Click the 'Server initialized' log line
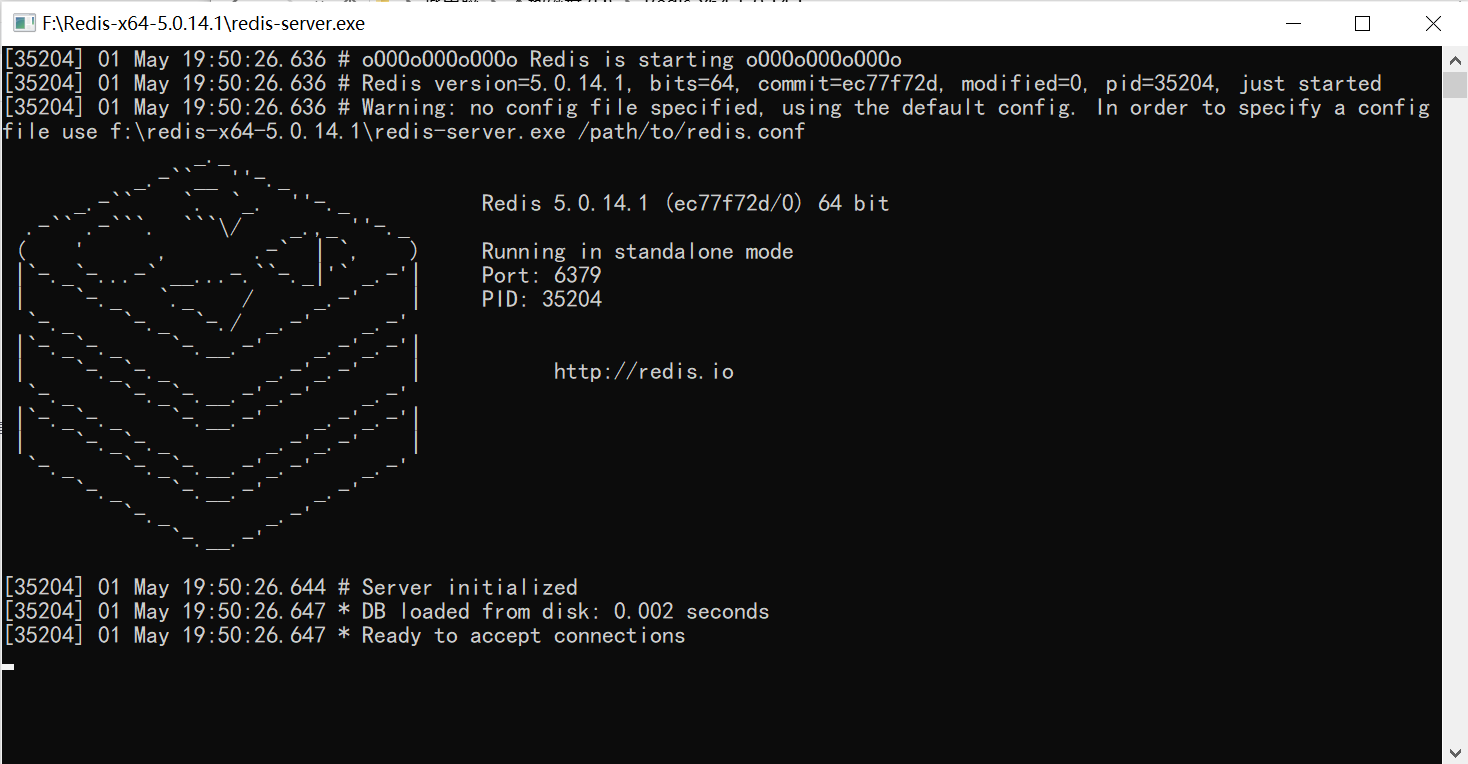The height and width of the screenshot is (764, 1468). (290, 587)
